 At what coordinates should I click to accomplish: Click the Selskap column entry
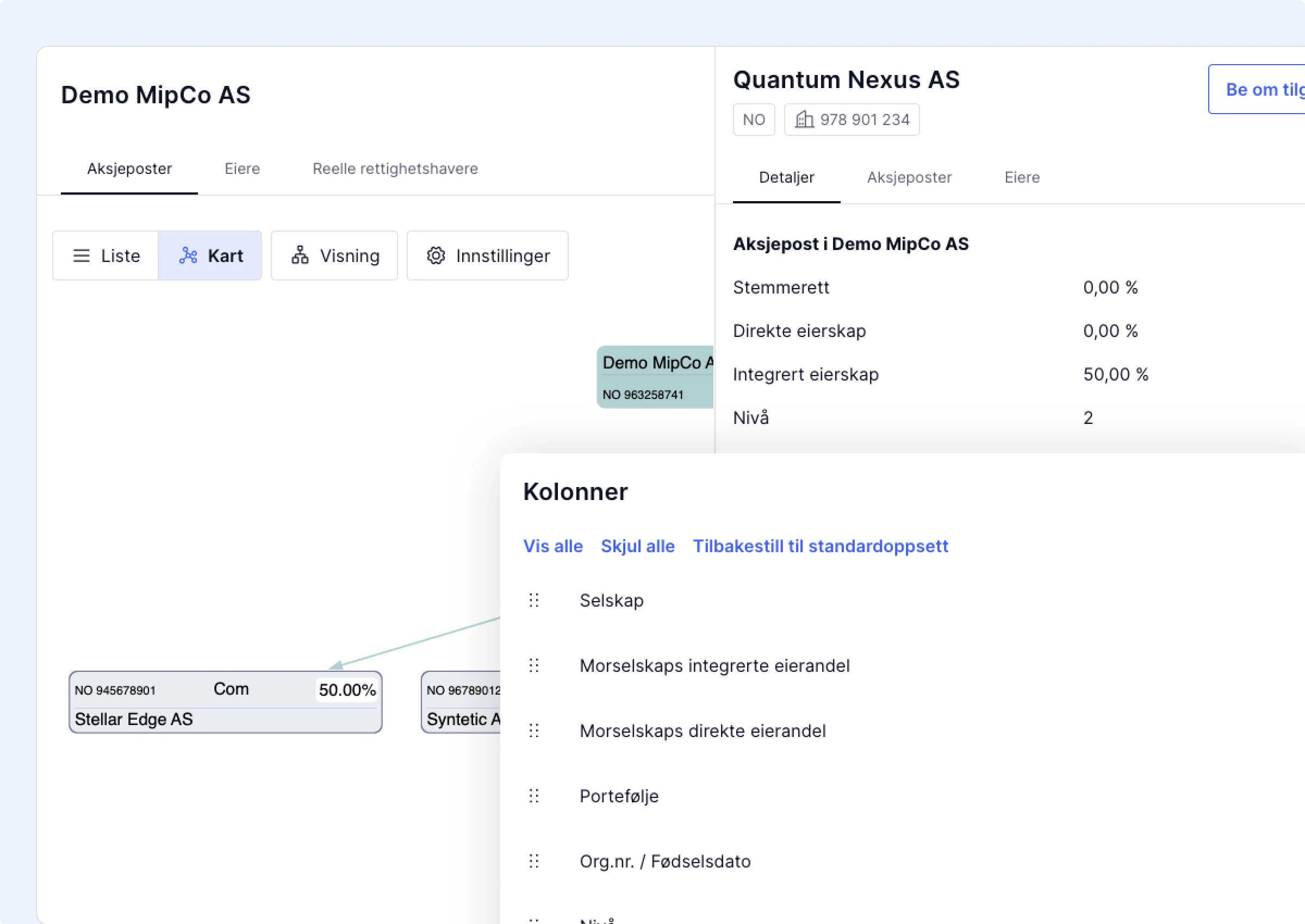tap(612, 600)
